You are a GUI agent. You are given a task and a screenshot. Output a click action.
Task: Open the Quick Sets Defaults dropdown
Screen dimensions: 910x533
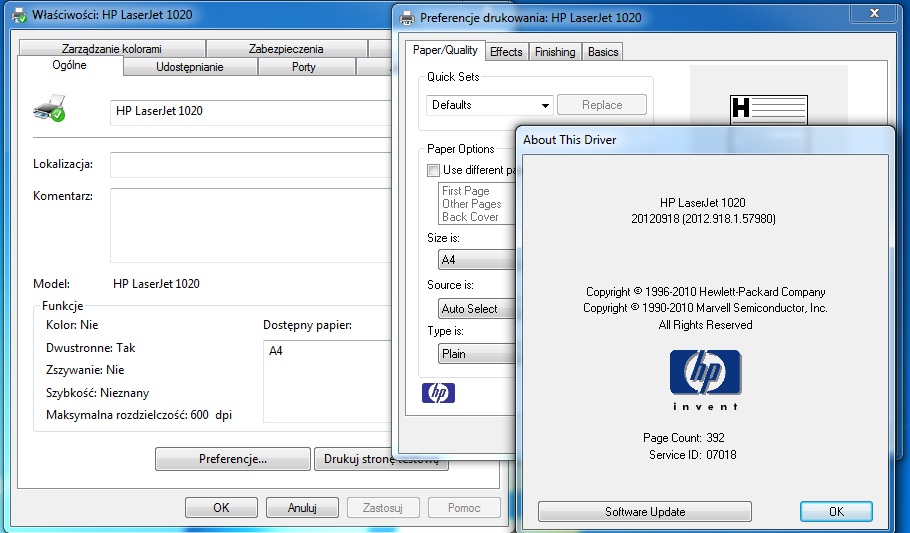click(489, 105)
